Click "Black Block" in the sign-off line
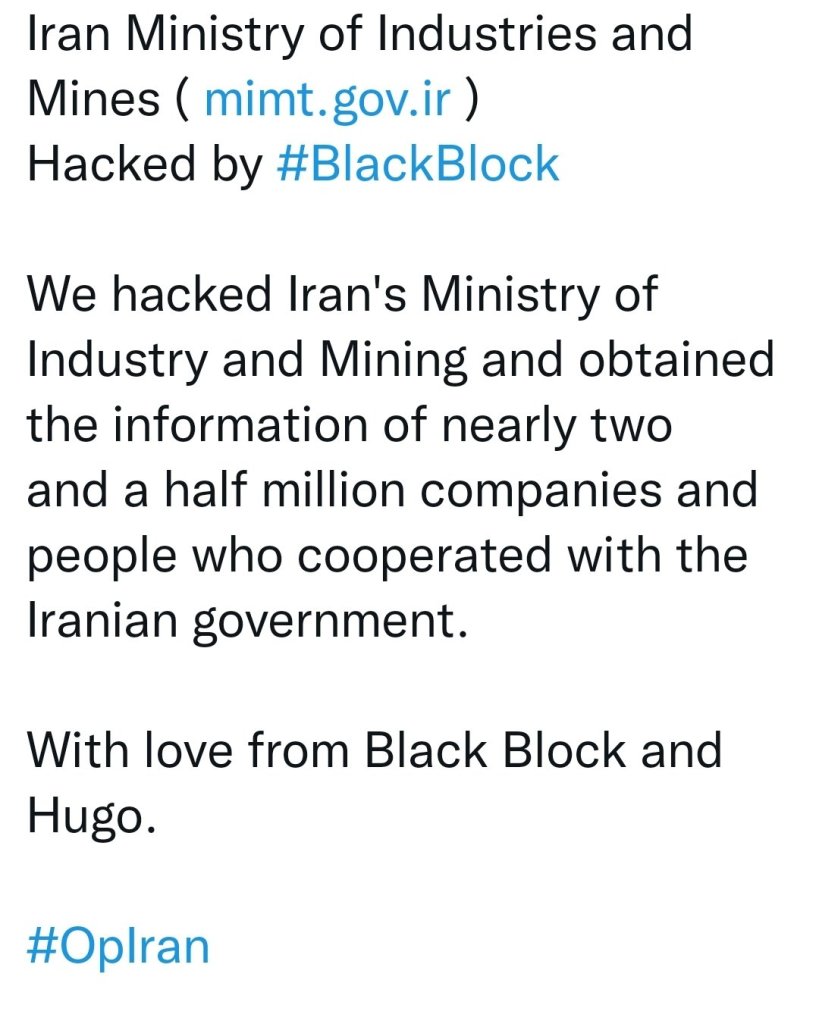Screen dimensions: 819x1024 pyautogui.click(x=487, y=751)
